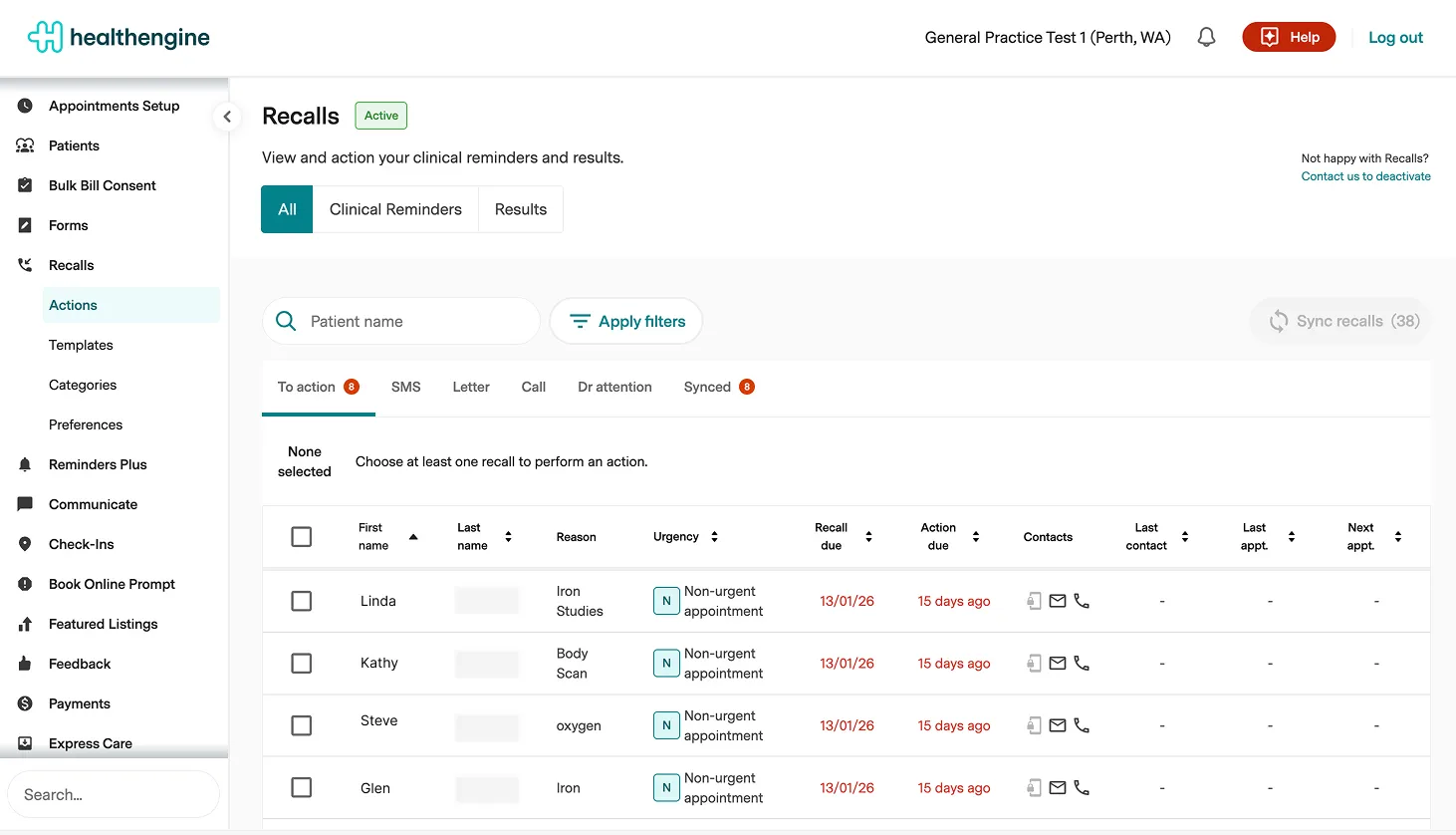This screenshot has height=835, width=1456.
Task: Click the envelope icon in Kathy's row
Action: [1058, 664]
